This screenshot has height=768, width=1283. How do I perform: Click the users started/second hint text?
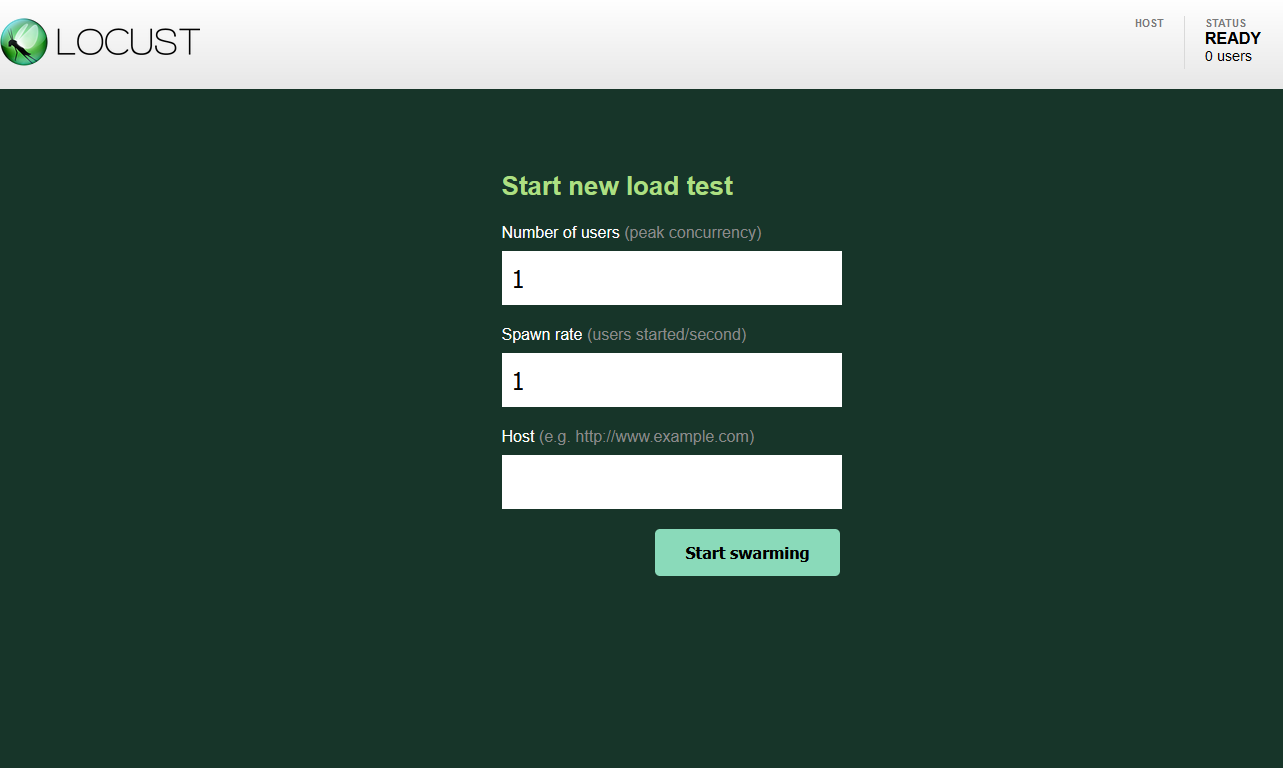(667, 334)
